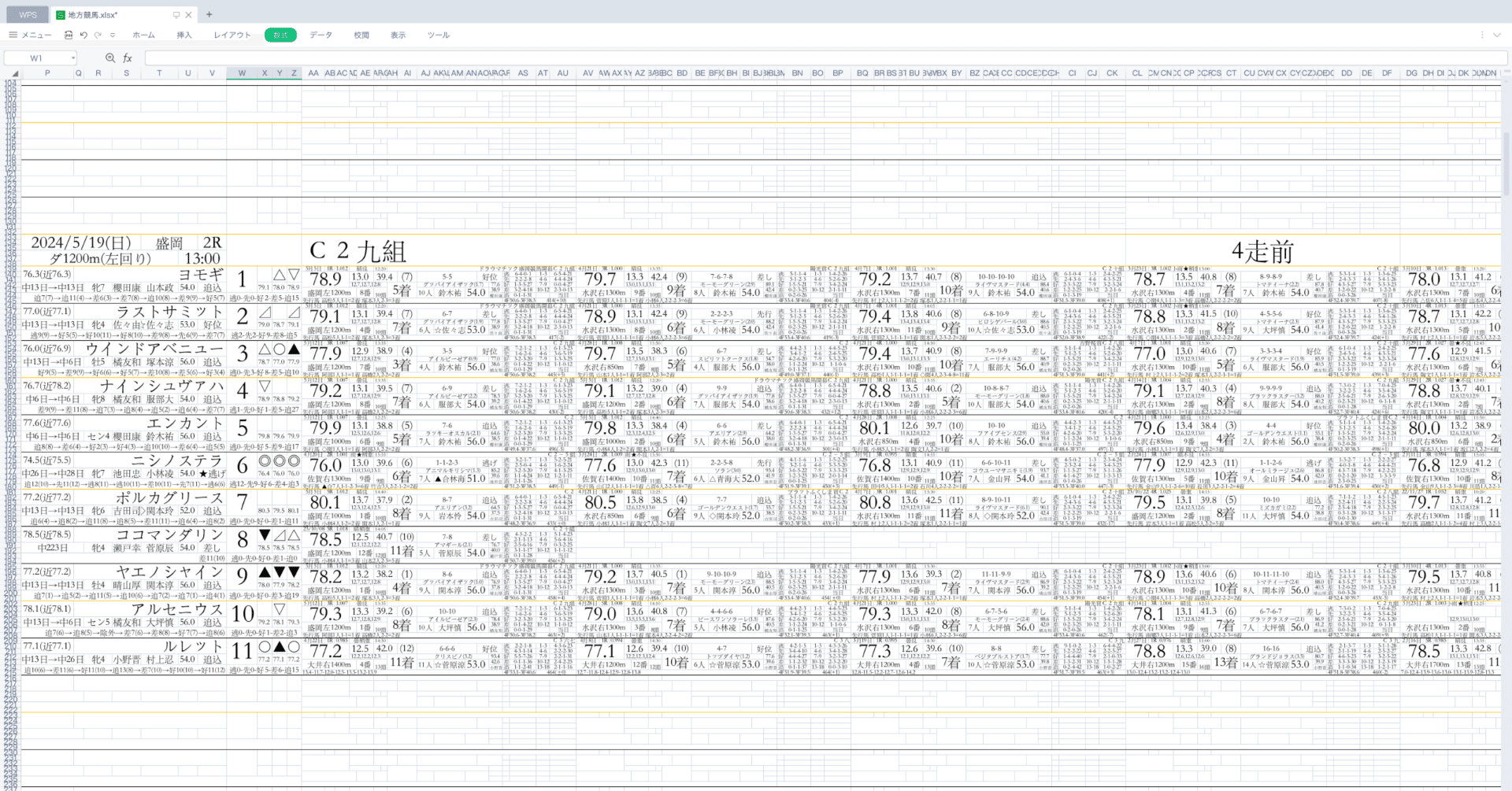
Task: Select horse number 3 cell
Action: tap(243, 354)
